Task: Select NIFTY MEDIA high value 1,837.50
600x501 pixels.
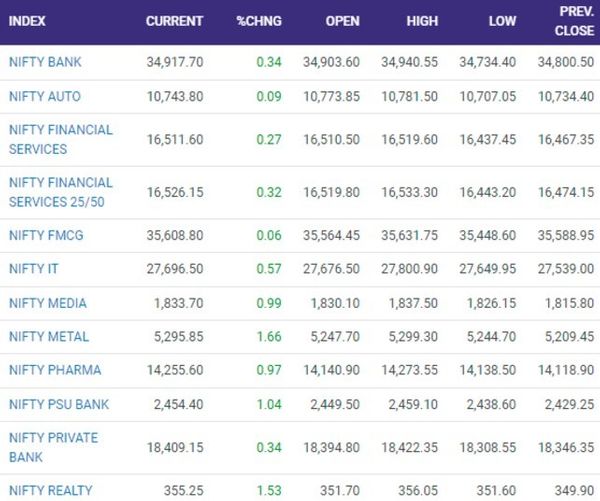Action: pos(413,303)
